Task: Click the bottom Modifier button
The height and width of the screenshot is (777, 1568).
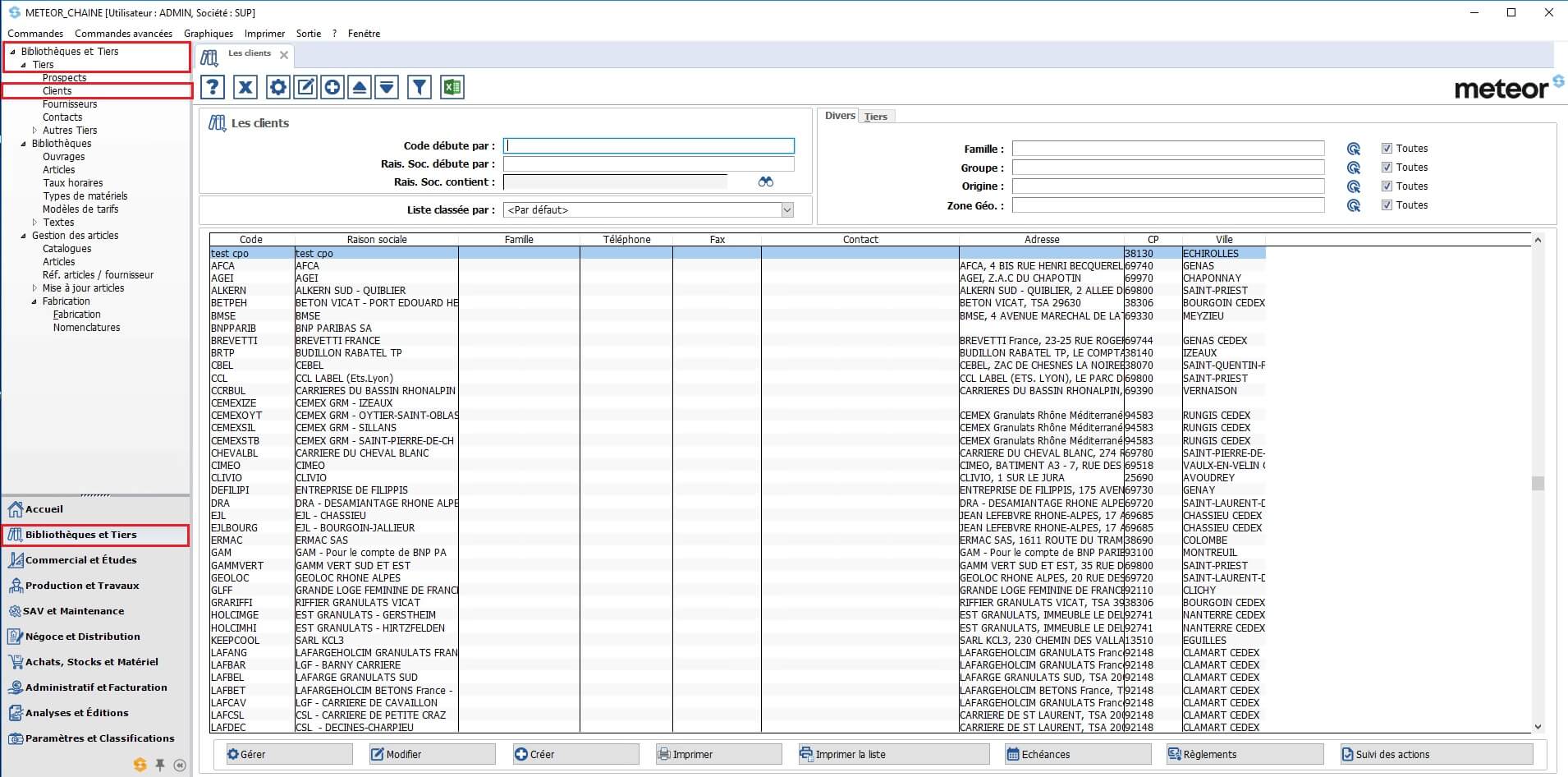Action: [431, 754]
